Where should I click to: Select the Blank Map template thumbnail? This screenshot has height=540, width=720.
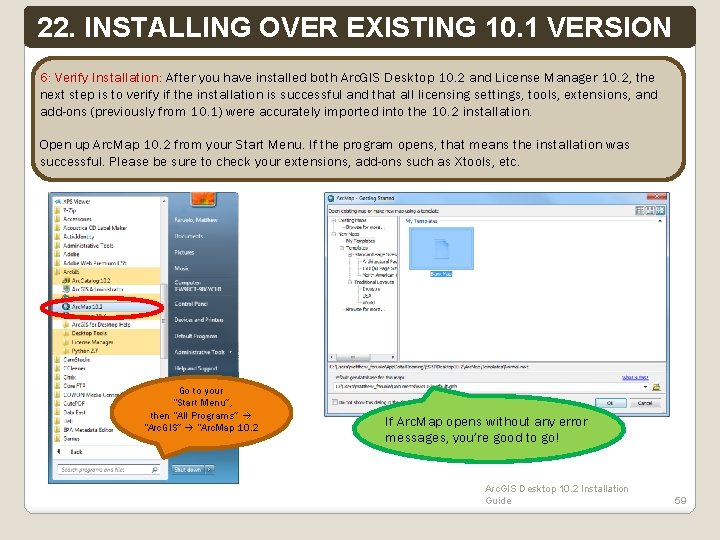441,248
